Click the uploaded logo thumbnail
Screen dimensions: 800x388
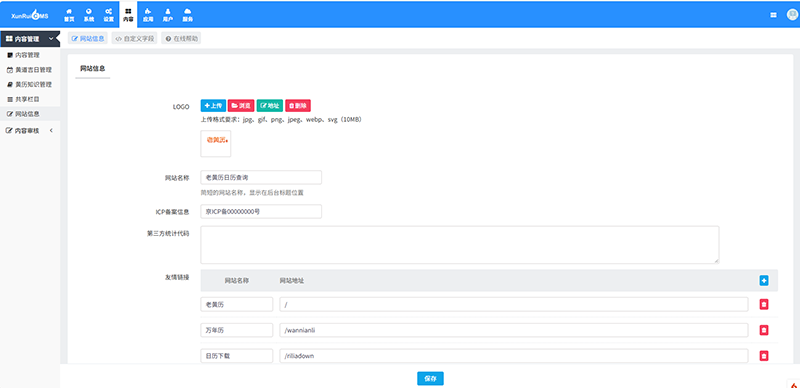pyautogui.click(x=216, y=143)
